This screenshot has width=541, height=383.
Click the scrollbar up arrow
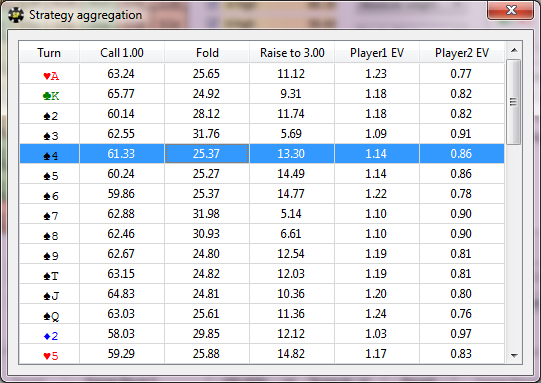tap(514, 50)
